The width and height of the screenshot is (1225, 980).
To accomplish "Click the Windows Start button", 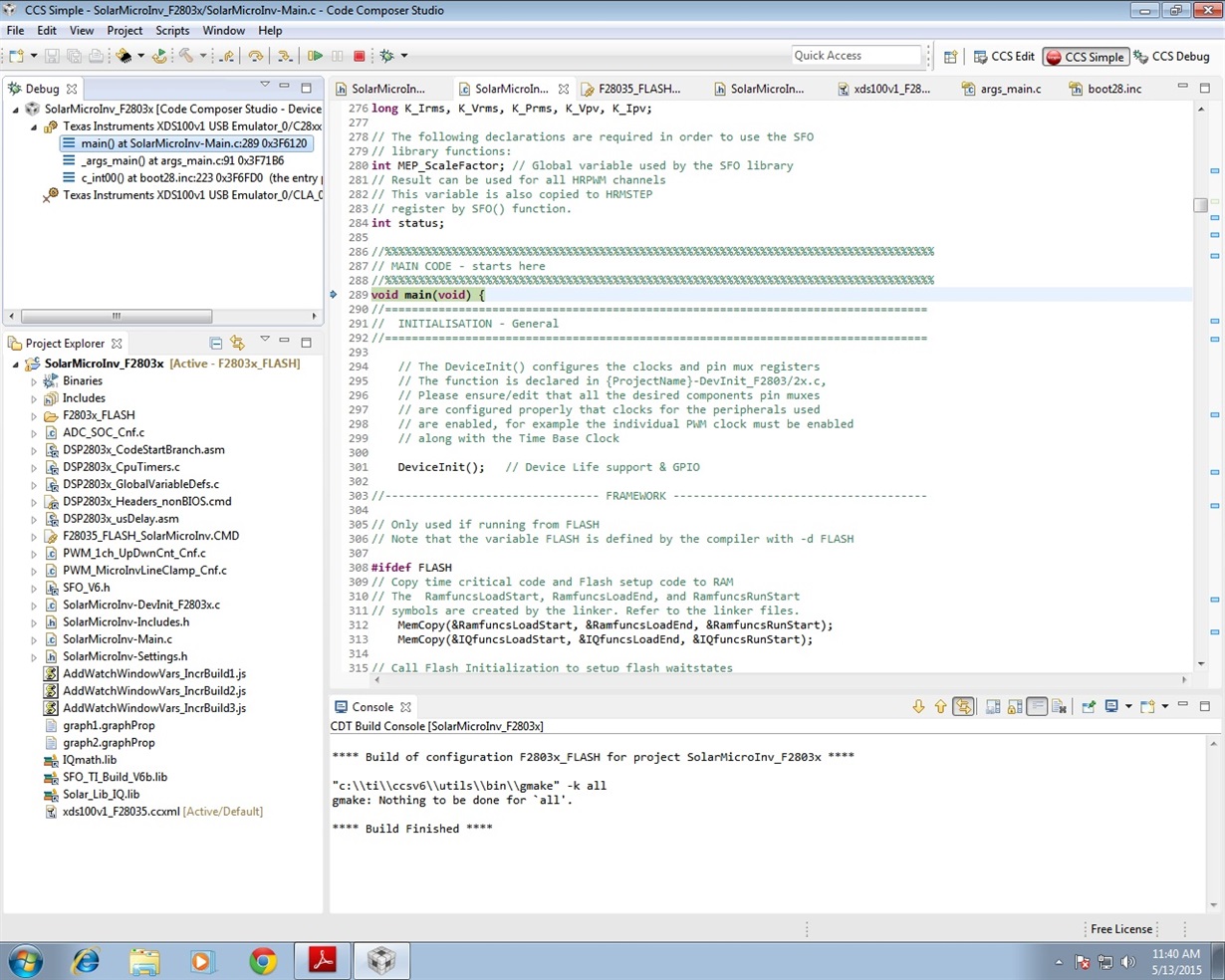I will (x=26, y=961).
